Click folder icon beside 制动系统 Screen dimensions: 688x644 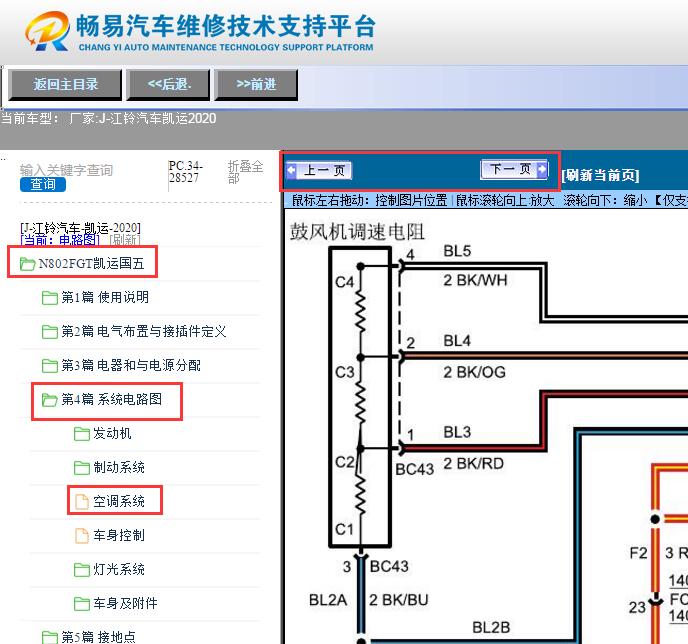(x=82, y=468)
